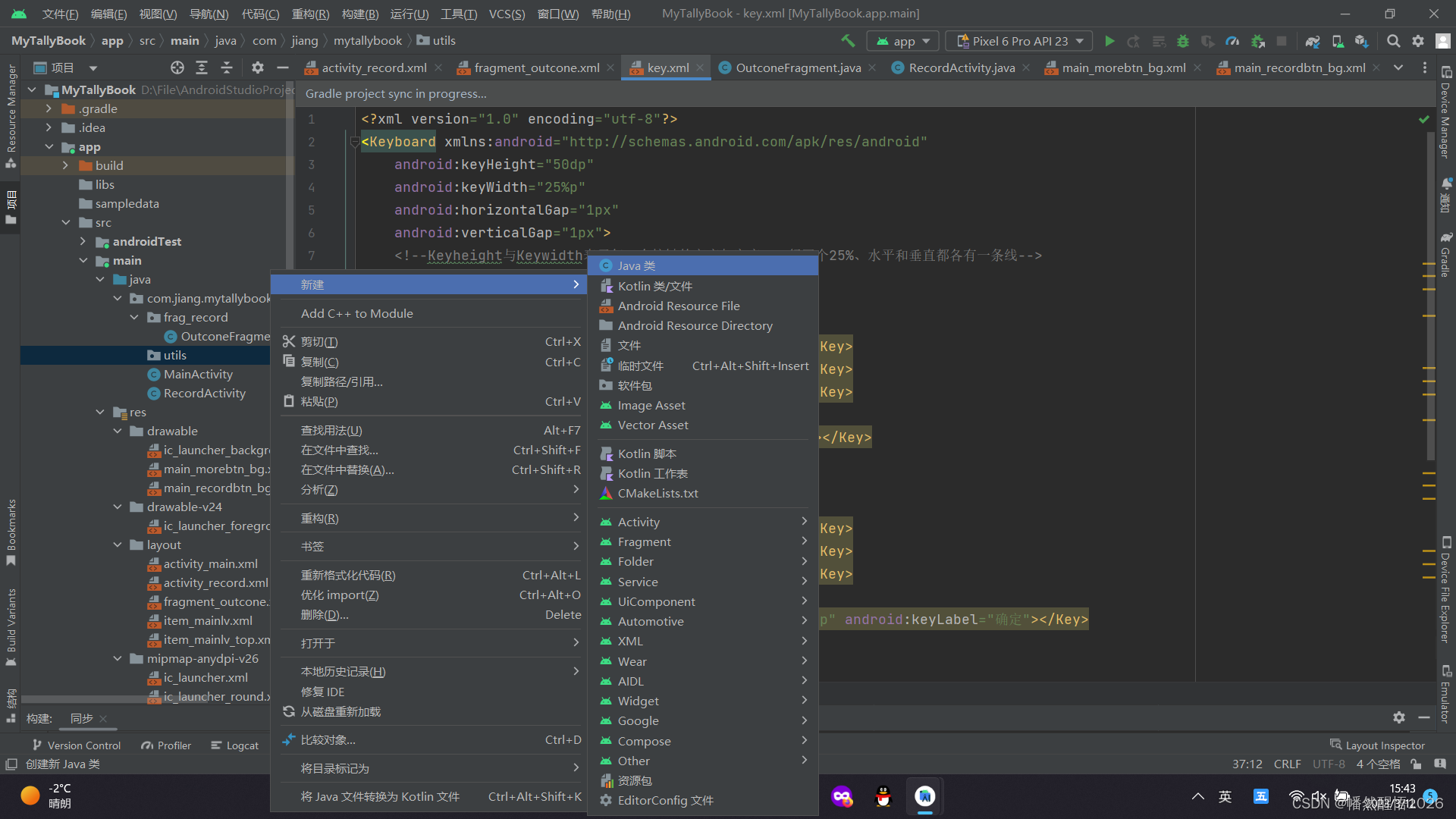The image size is (1456, 819).
Task: Expand the androidTest folder
Action: pyautogui.click(x=83, y=241)
